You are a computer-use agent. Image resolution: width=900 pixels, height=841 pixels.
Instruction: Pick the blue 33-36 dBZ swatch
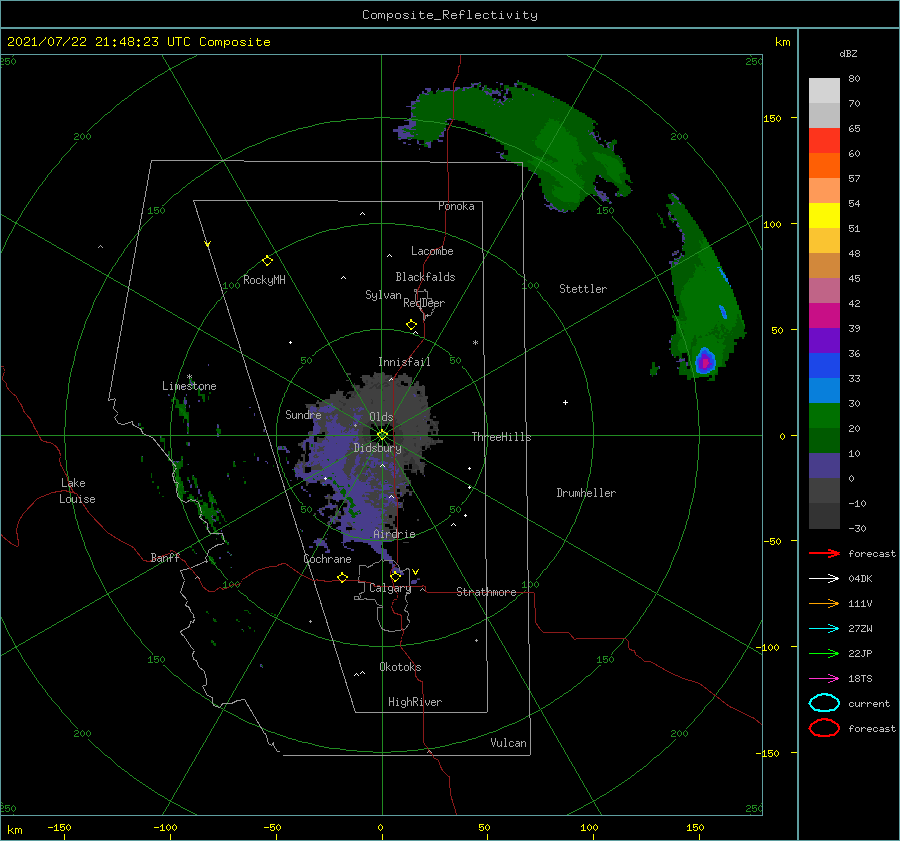click(x=824, y=366)
